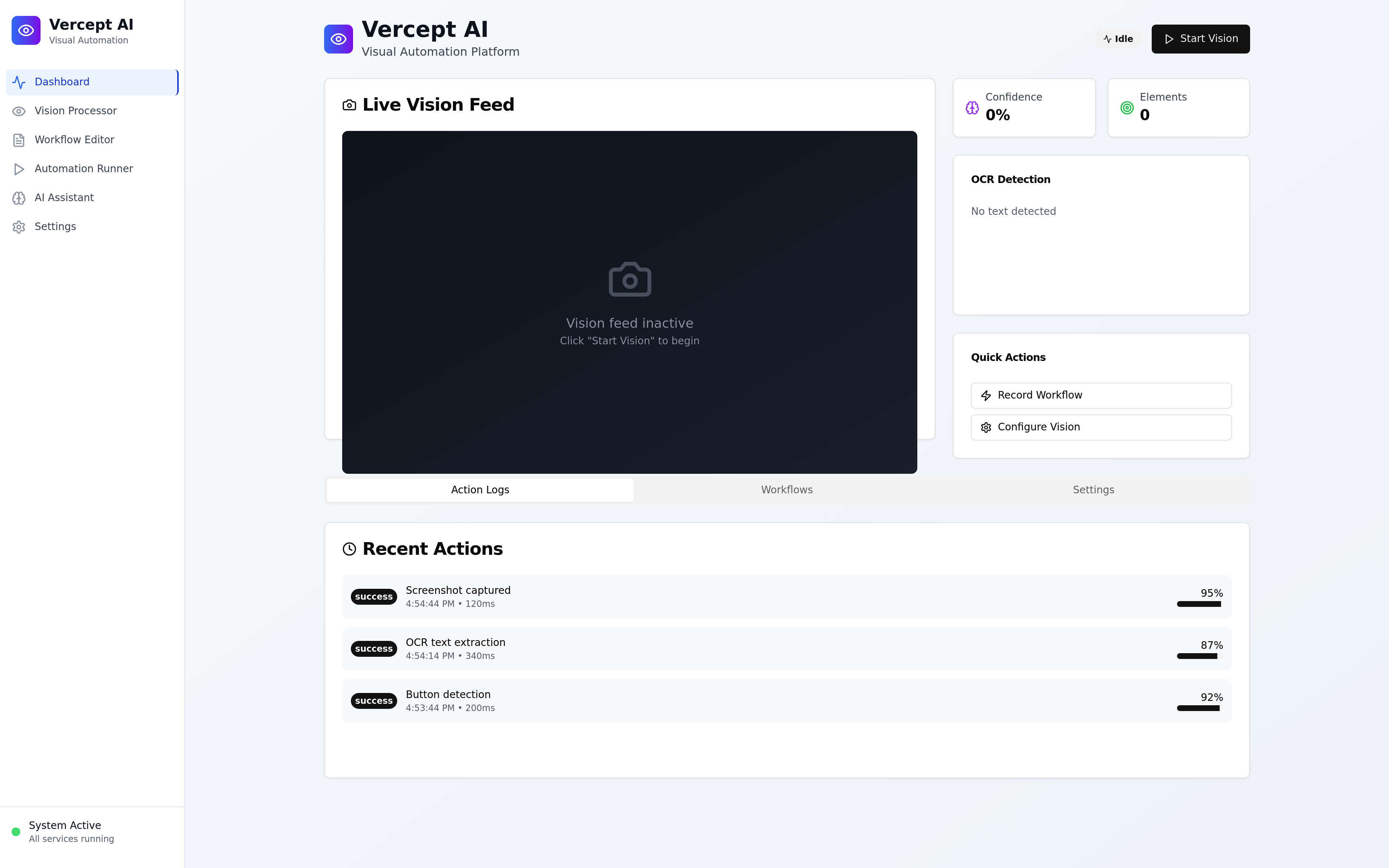Select the Action Logs tab
The width and height of the screenshot is (1389, 868).
click(480, 490)
